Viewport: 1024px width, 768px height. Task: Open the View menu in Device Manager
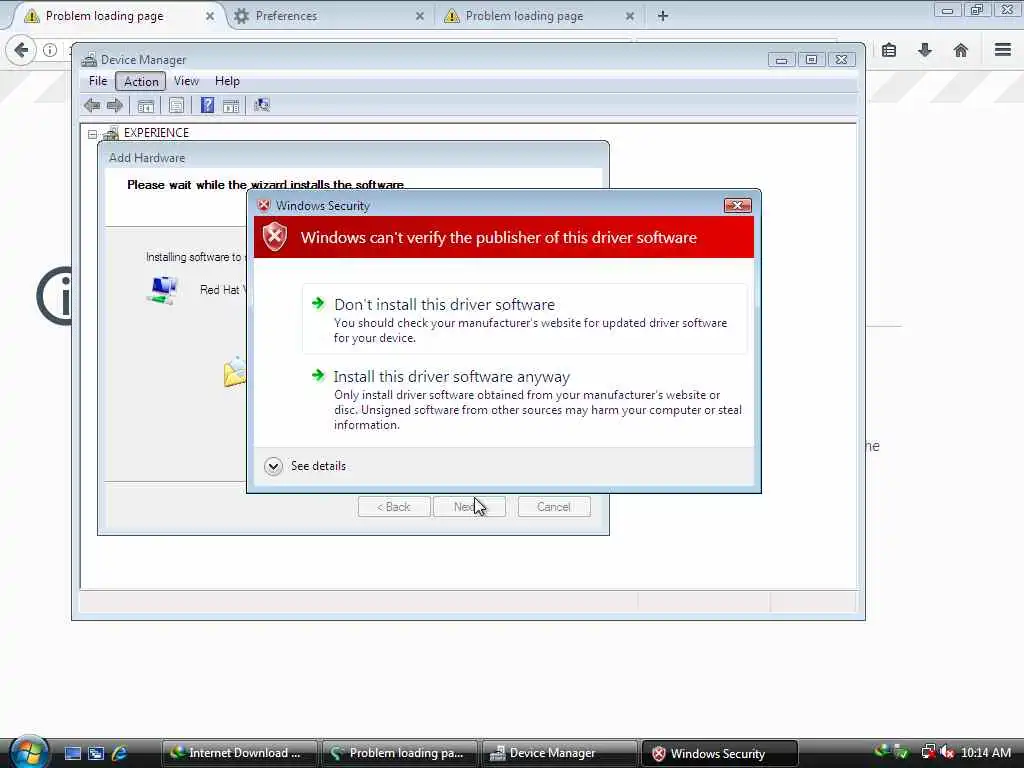pos(186,81)
